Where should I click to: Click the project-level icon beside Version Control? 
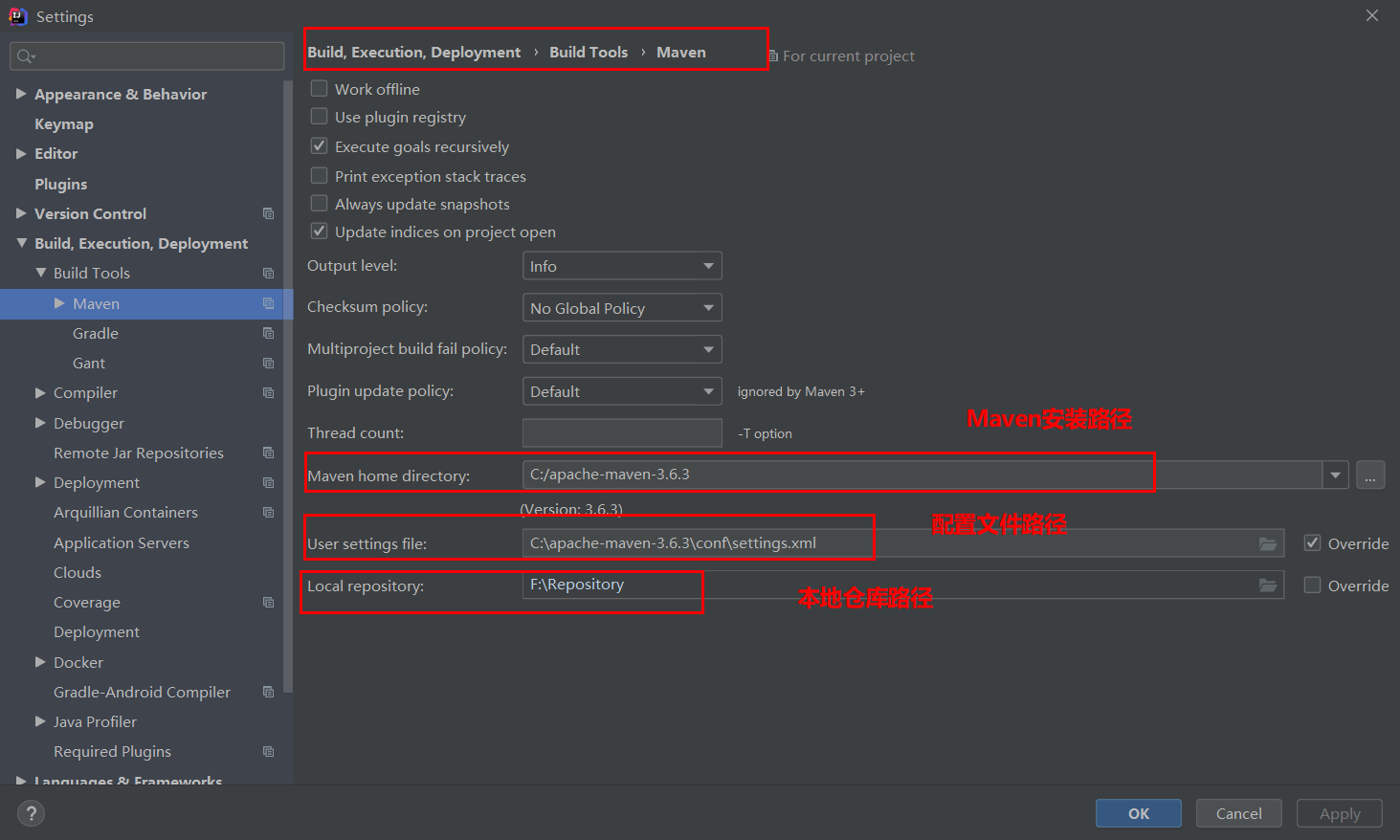click(268, 213)
